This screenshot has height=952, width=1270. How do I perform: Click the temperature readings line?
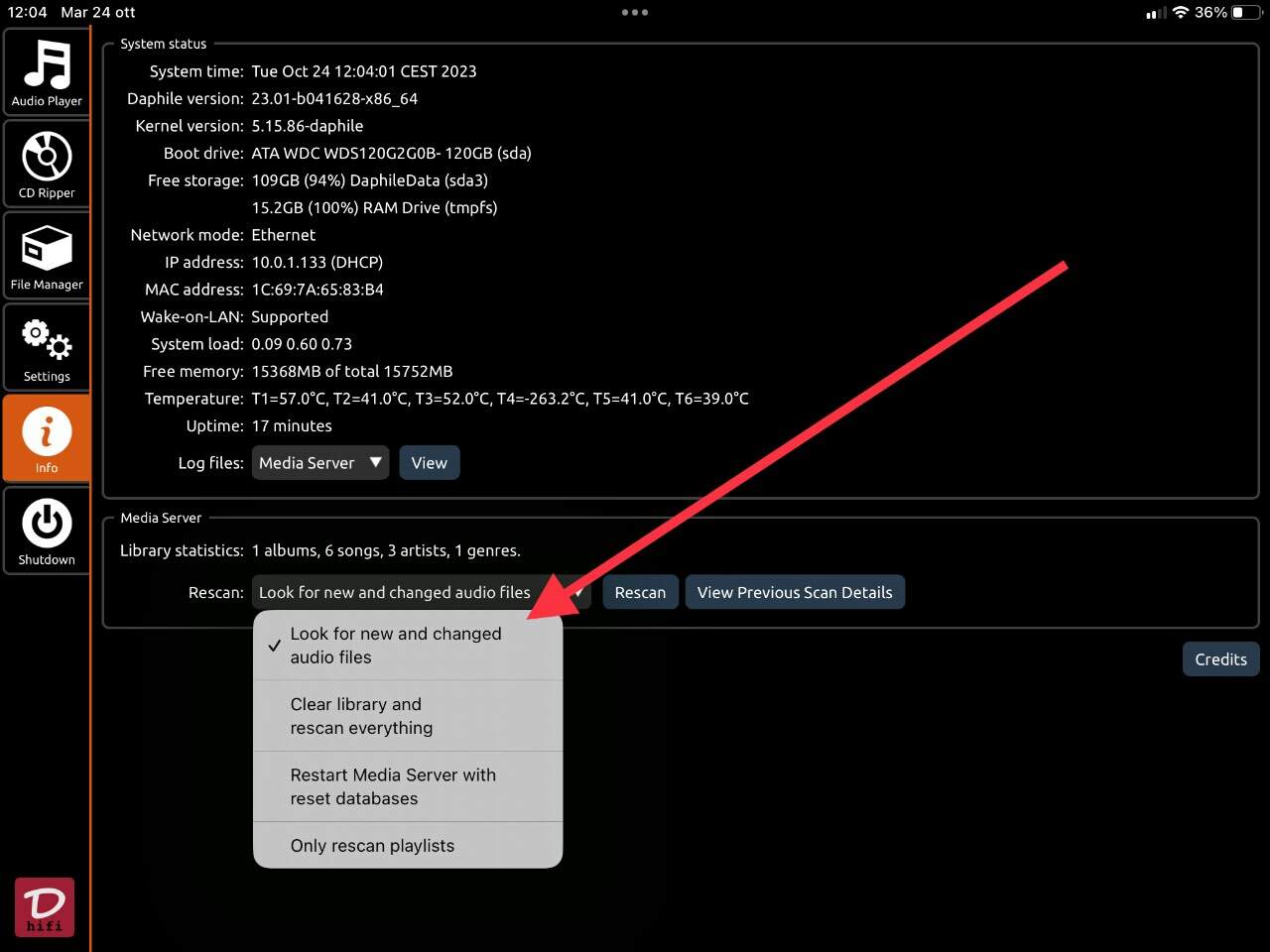tap(500, 399)
